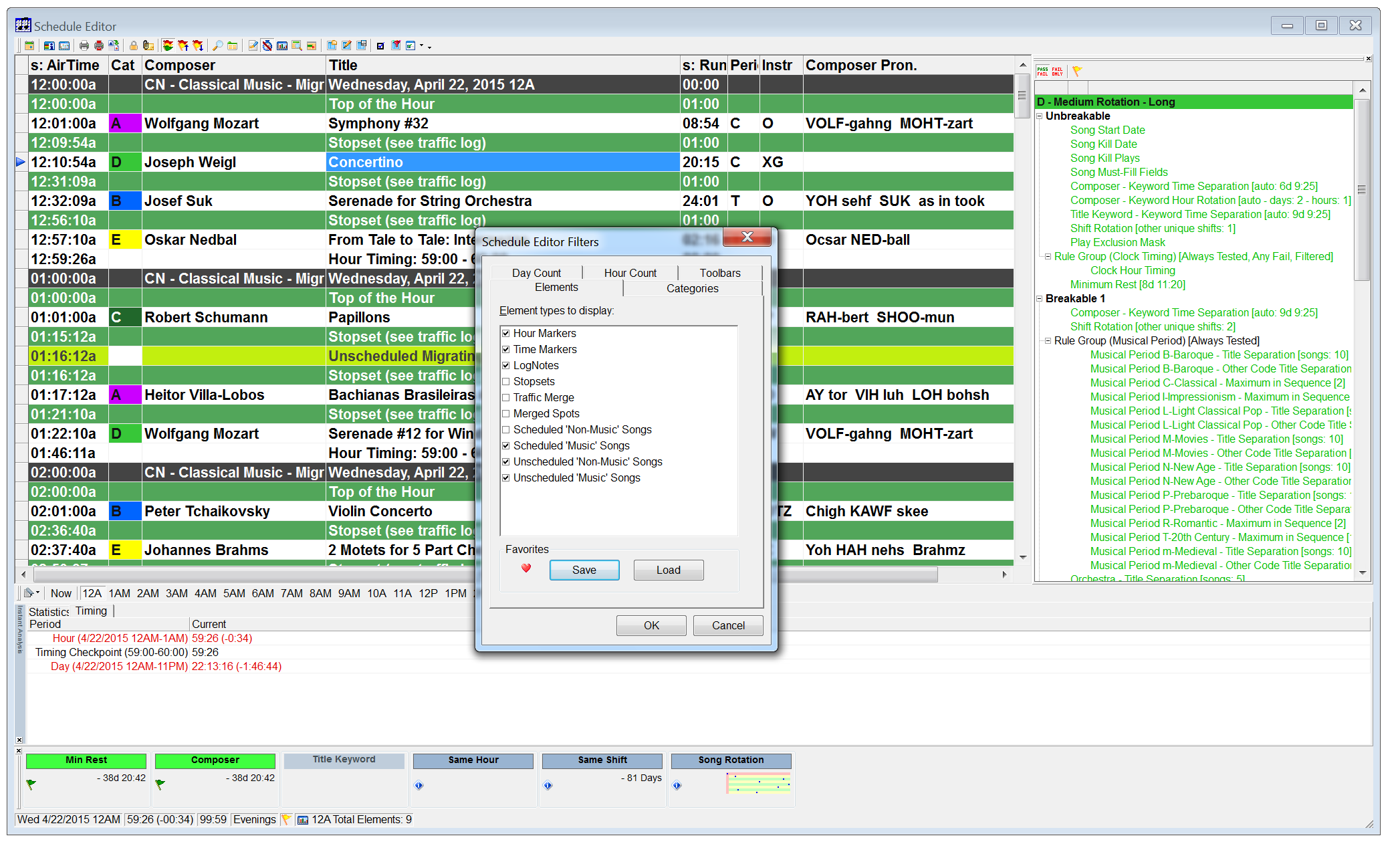Click the print icon in toolbar

point(84,45)
